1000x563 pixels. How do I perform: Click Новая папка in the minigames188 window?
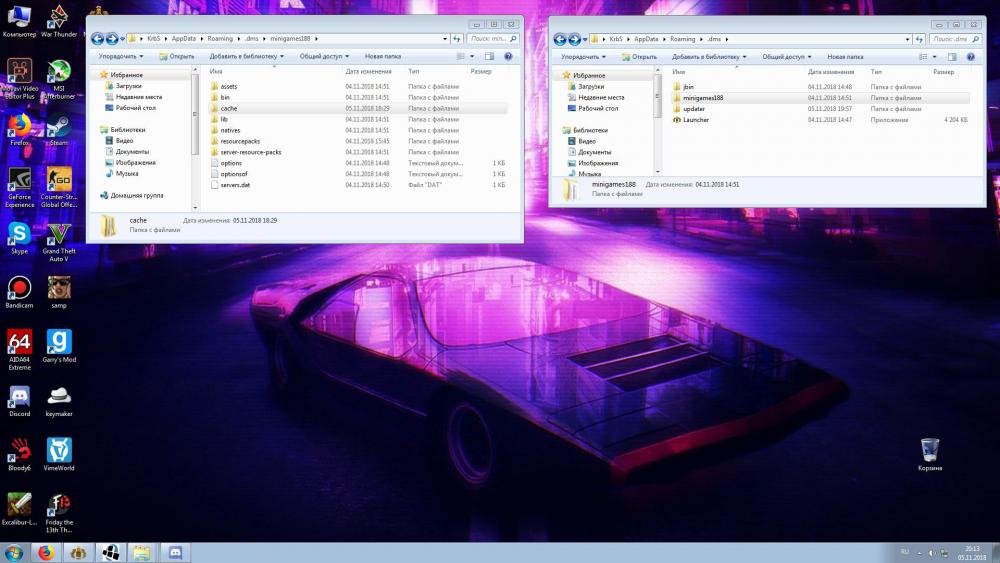pyautogui.click(x=382, y=57)
